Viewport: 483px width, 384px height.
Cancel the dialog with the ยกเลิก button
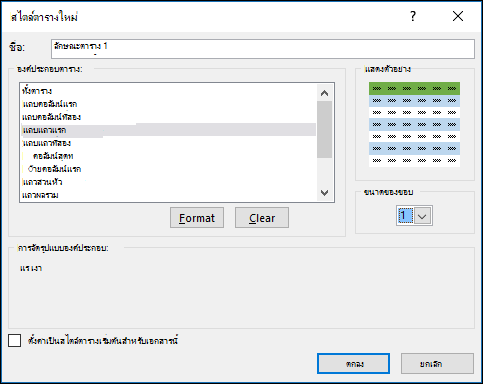[x=437, y=364]
